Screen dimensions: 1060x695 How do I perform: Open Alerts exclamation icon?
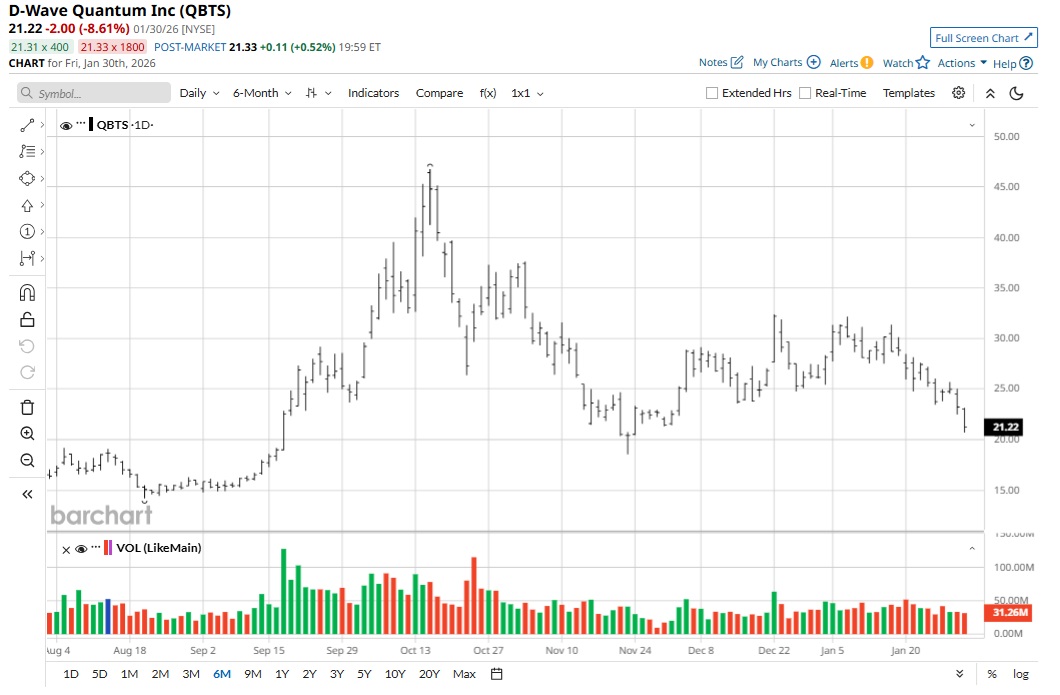[x=867, y=63]
